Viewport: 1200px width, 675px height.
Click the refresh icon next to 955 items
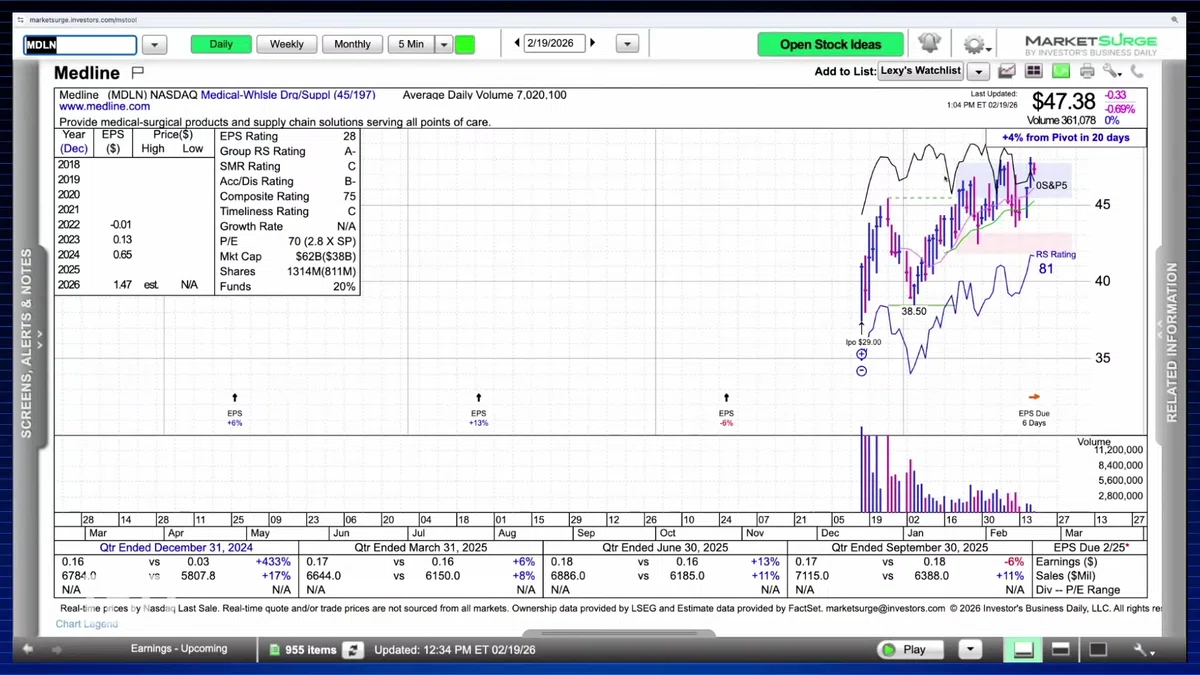[x=352, y=650]
